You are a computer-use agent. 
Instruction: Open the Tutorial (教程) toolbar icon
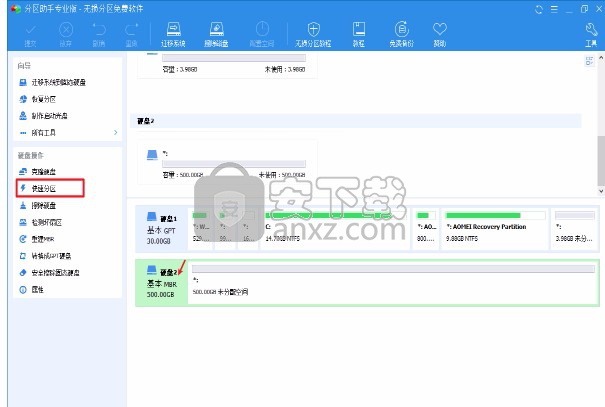[x=358, y=34]
